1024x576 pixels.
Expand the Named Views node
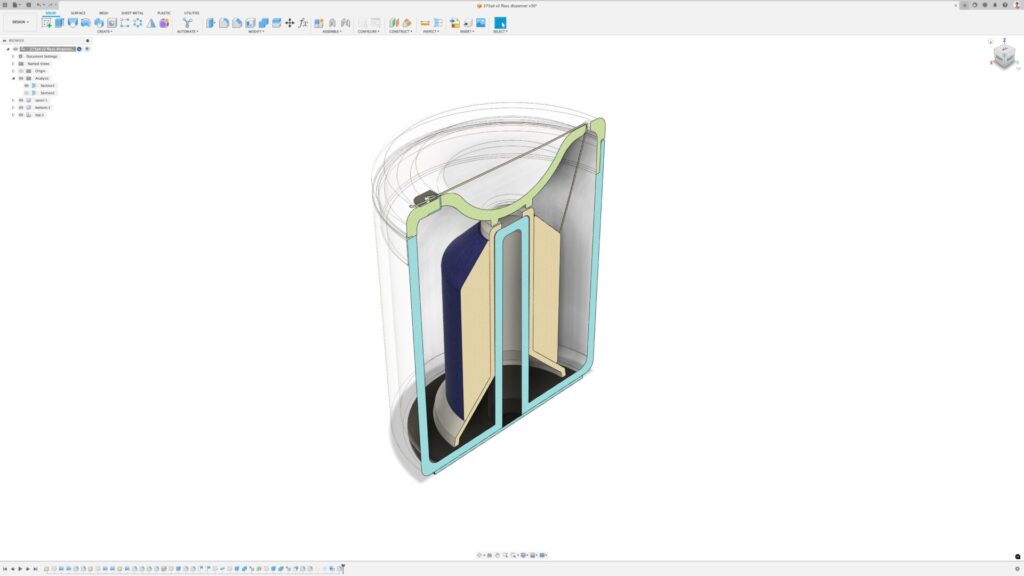point(13,64)
